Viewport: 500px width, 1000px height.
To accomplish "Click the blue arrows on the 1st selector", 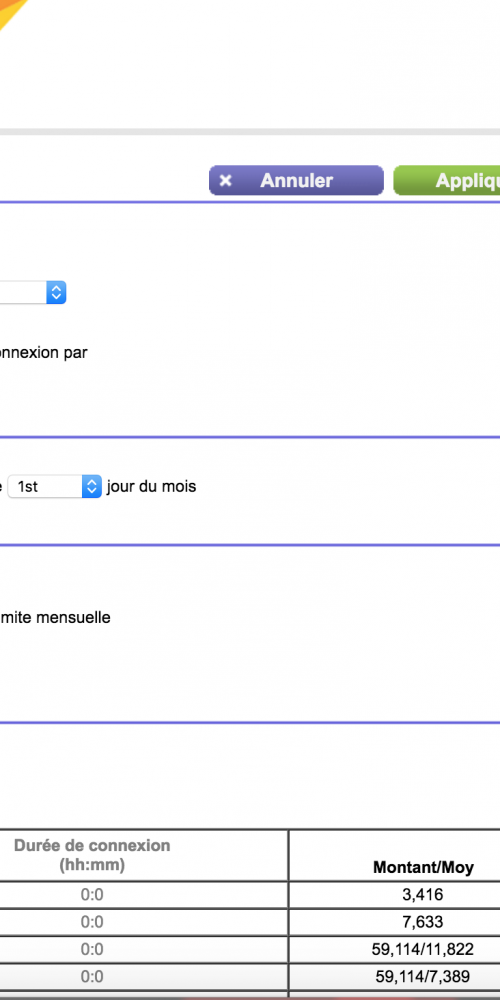I will point(92,487).
